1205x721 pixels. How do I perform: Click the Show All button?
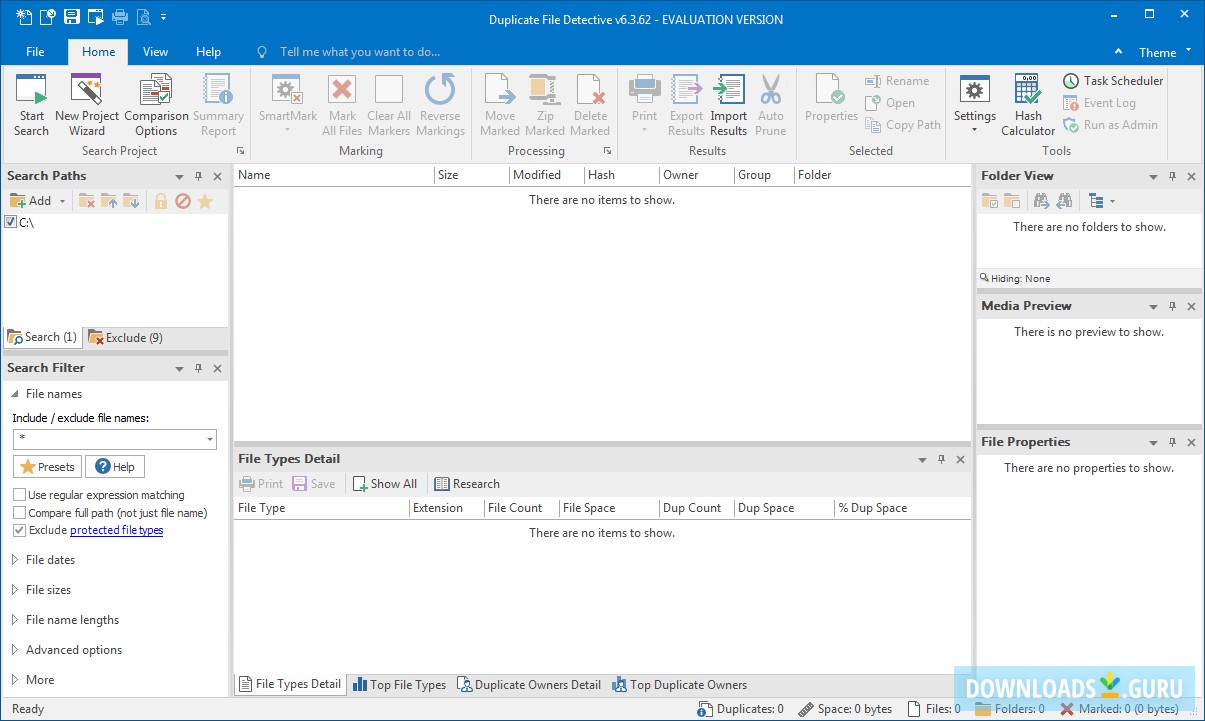[x=385, y=484]
